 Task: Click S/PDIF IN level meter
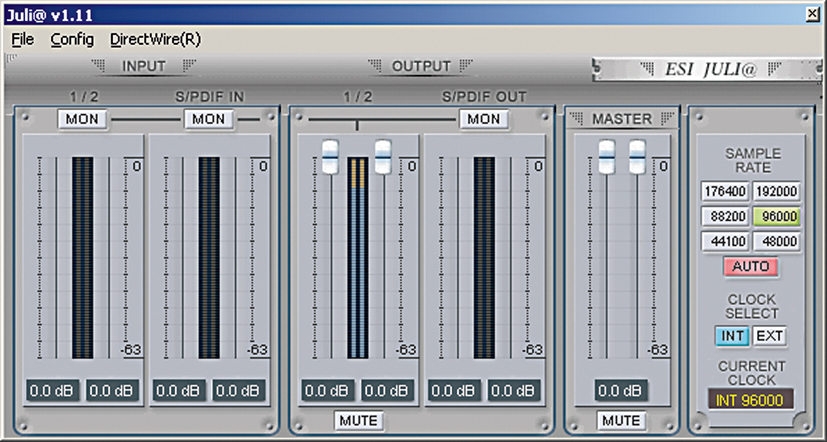coord(209,258)
